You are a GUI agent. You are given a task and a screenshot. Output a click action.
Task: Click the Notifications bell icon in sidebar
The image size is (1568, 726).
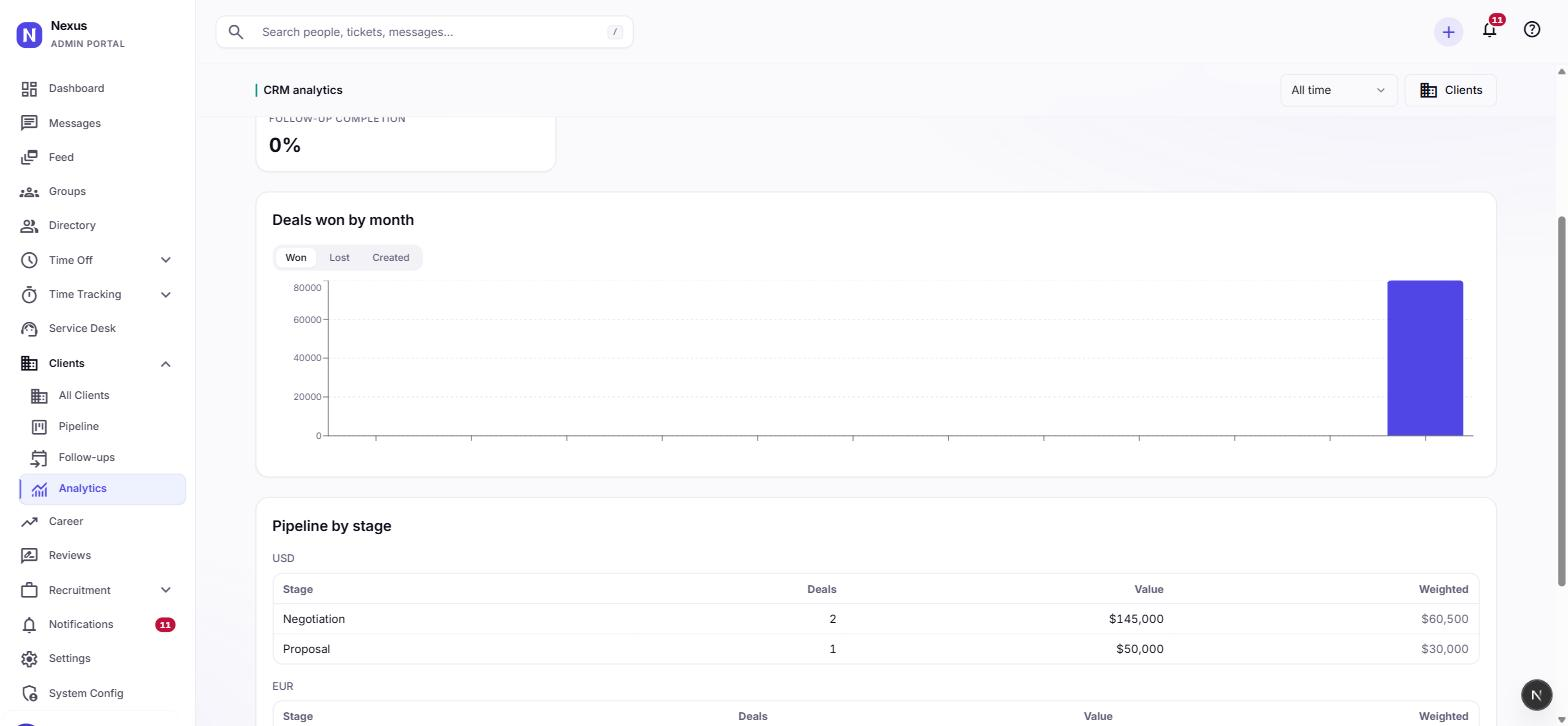point(29,625)
